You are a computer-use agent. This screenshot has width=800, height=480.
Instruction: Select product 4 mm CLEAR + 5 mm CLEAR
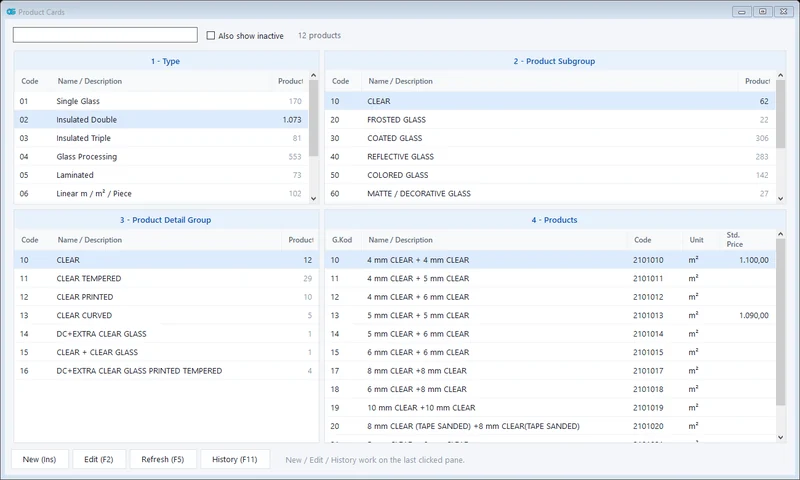coord(550,279)
